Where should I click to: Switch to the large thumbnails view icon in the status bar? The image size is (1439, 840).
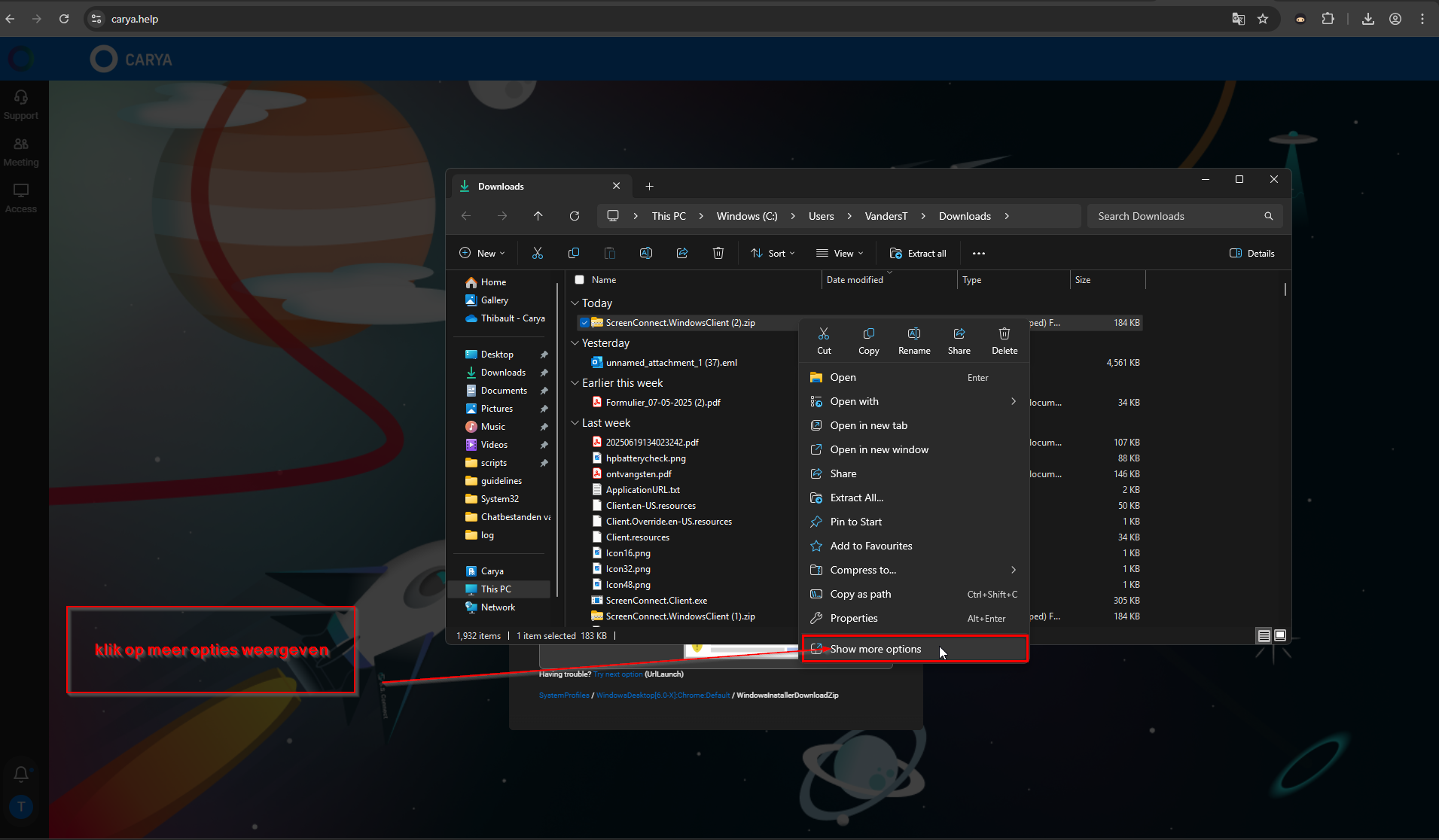(1280, 636)
